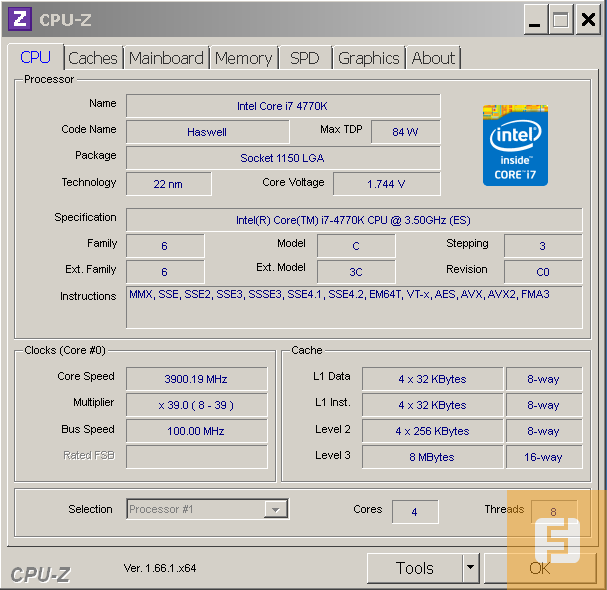
Task: Click the Code Name value 'Haswell'
Action: (x=207, y=132)
